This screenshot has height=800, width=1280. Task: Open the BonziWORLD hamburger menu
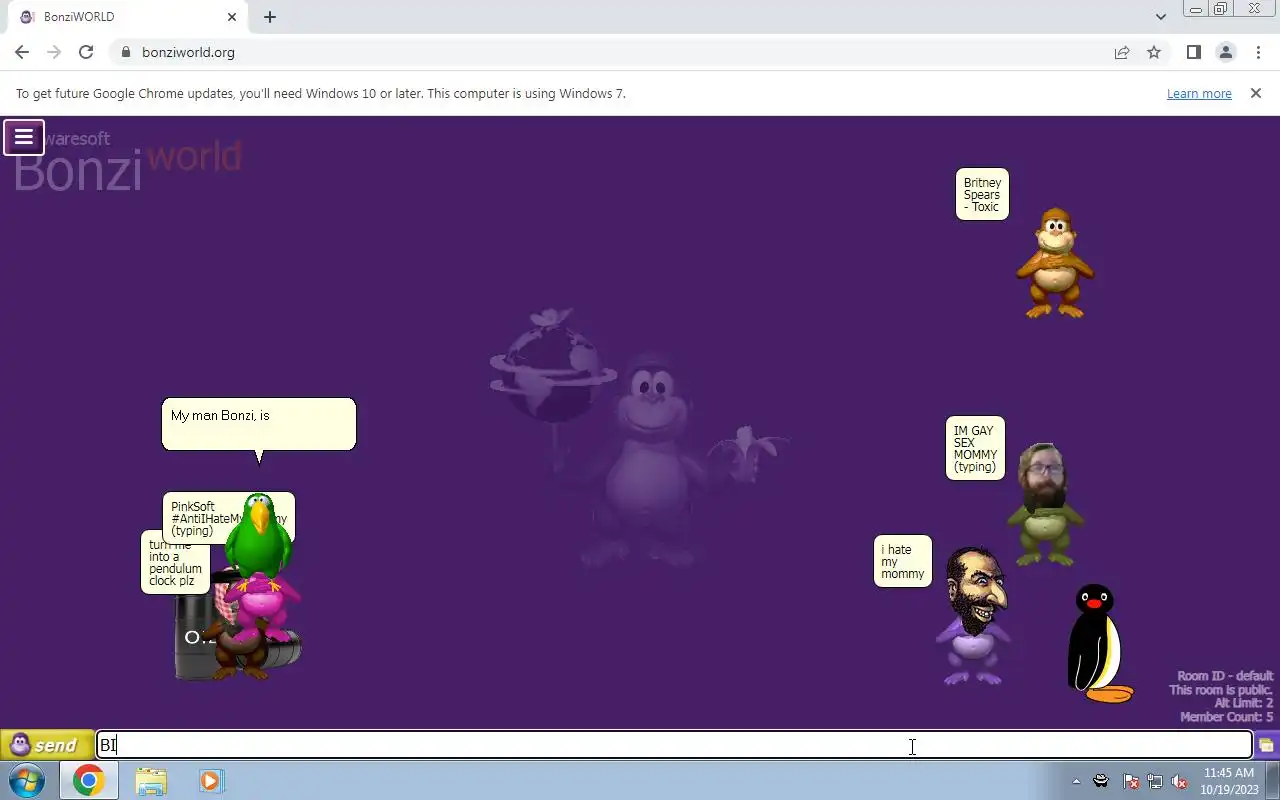coord(24,137)
